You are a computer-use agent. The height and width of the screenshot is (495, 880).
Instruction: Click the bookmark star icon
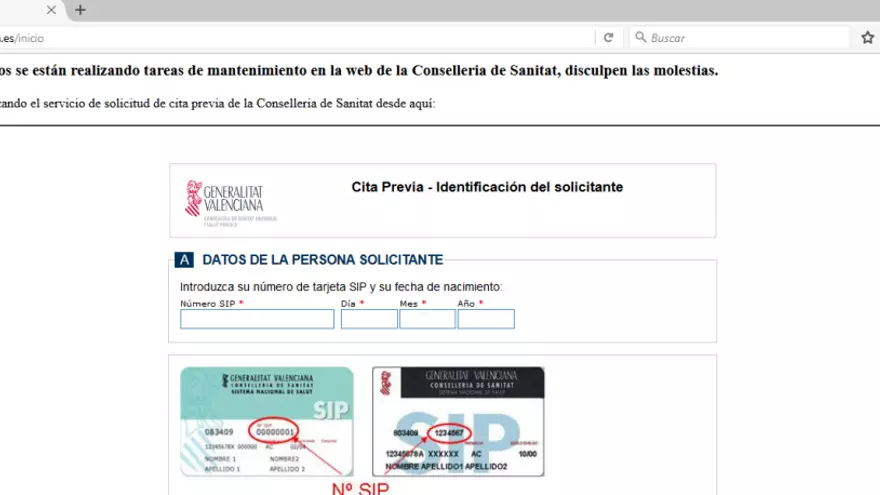[867, 38]
